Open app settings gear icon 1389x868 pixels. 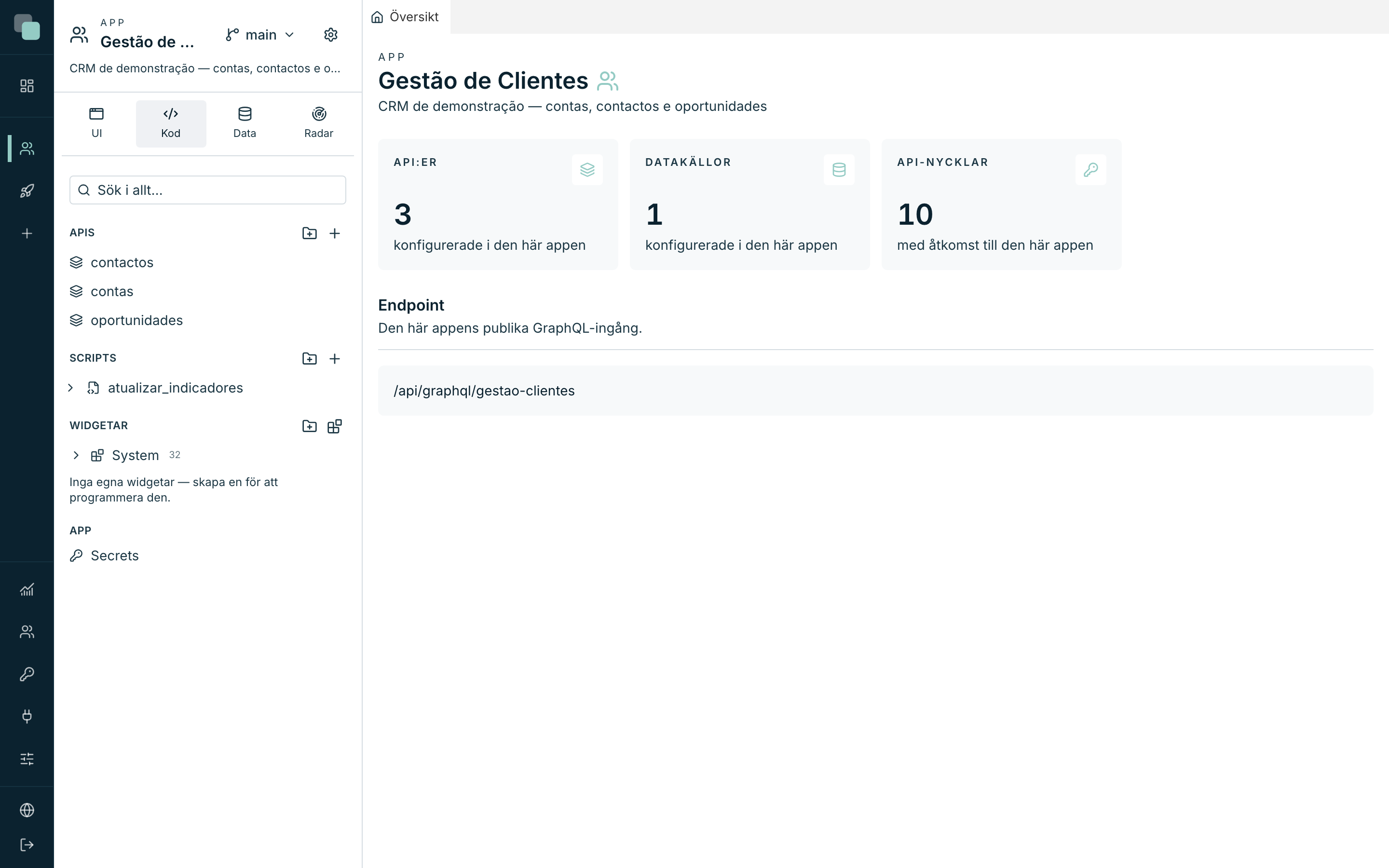pyautogui.click(x=330, y=35)
